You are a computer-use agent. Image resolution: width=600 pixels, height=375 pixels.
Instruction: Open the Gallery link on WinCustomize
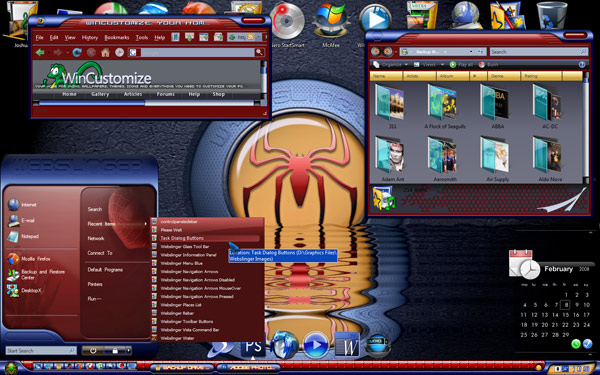[x=100, y=94]
